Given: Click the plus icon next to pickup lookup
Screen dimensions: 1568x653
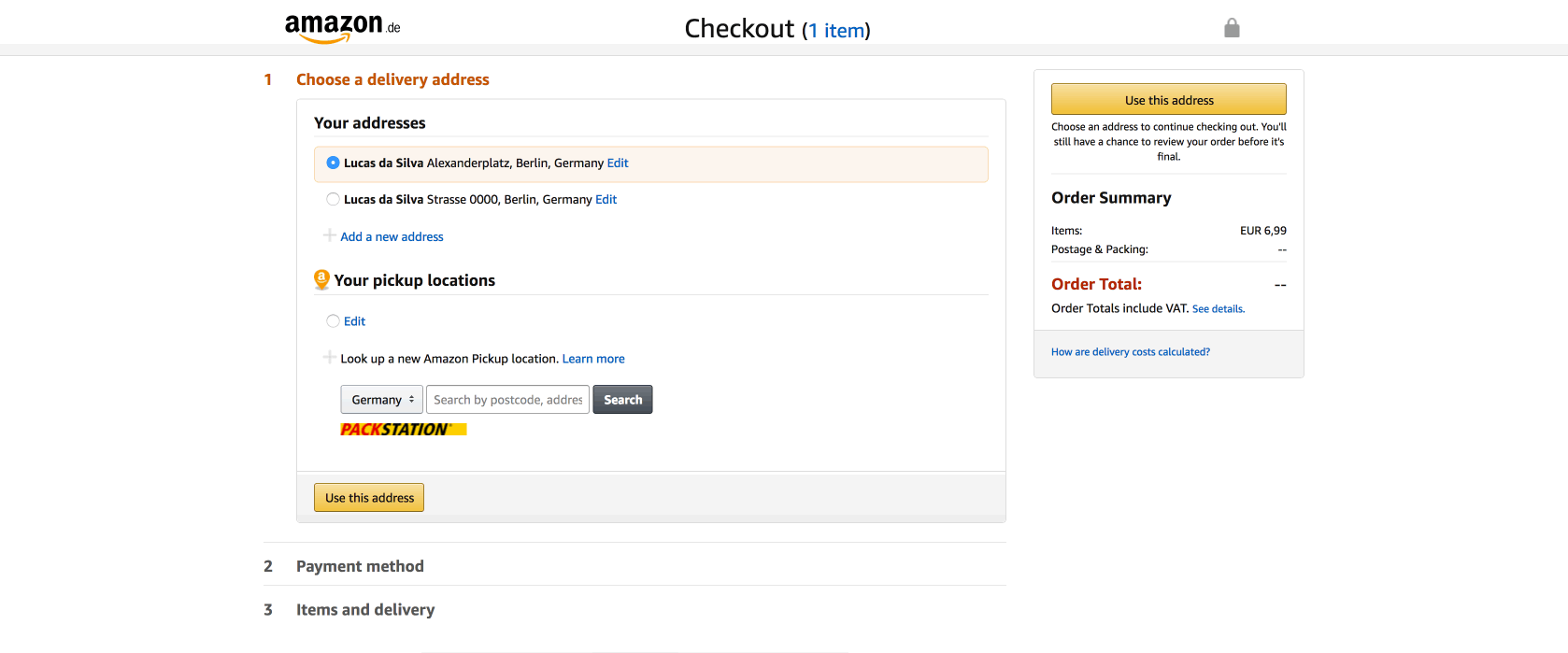Looking at the screenshot, I should point(330,357).
